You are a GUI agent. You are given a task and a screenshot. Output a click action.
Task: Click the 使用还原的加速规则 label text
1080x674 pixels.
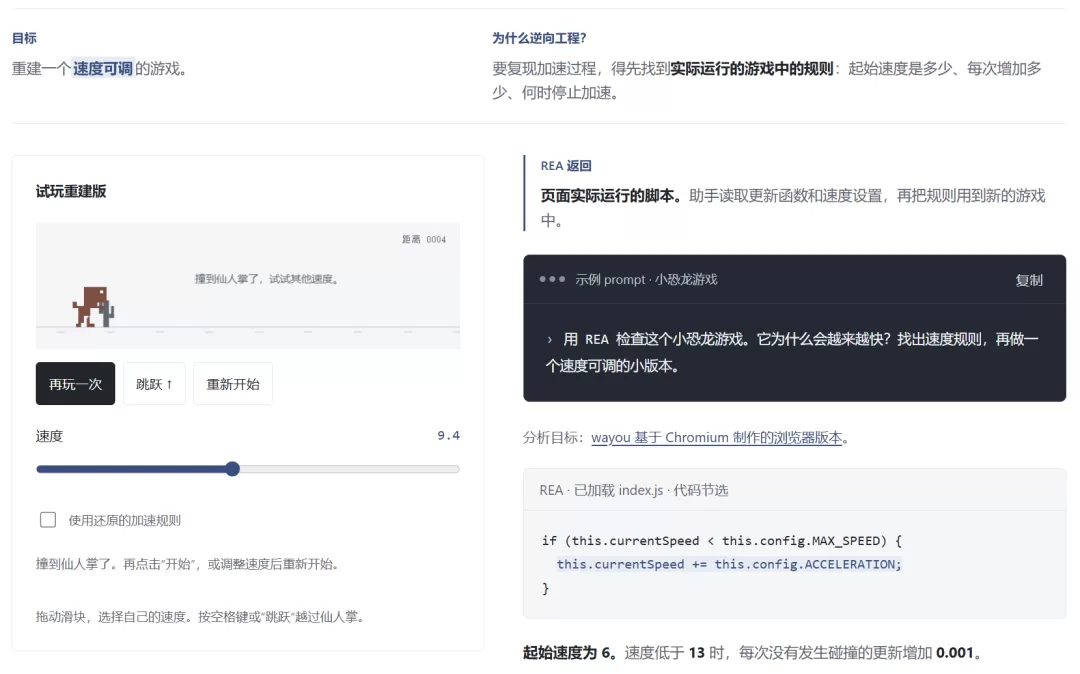coord(125,520)
